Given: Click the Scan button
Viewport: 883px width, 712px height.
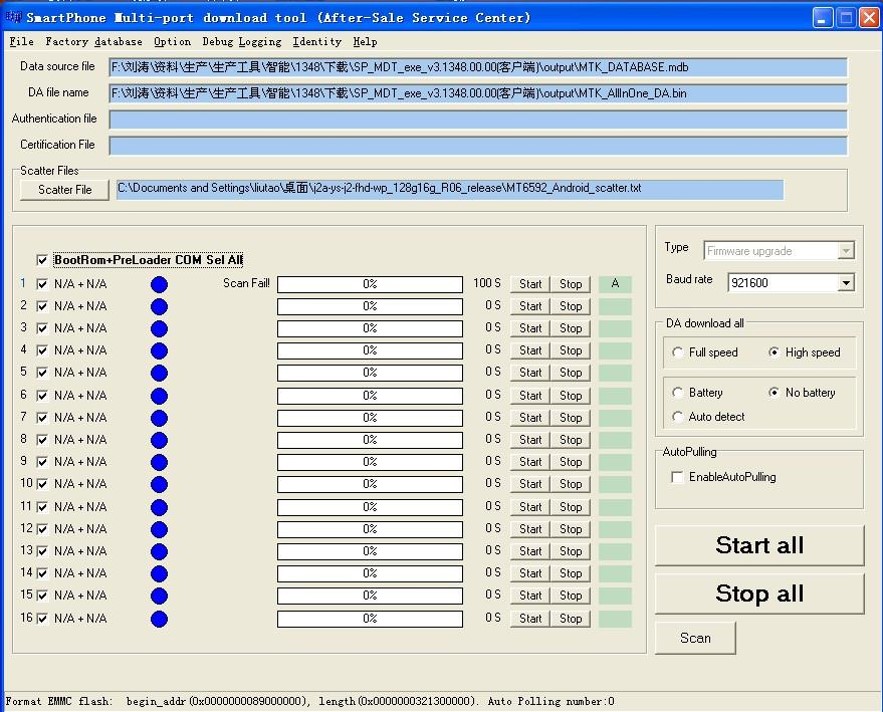Looking at the screenshot, I should click(x=695, y=638).
